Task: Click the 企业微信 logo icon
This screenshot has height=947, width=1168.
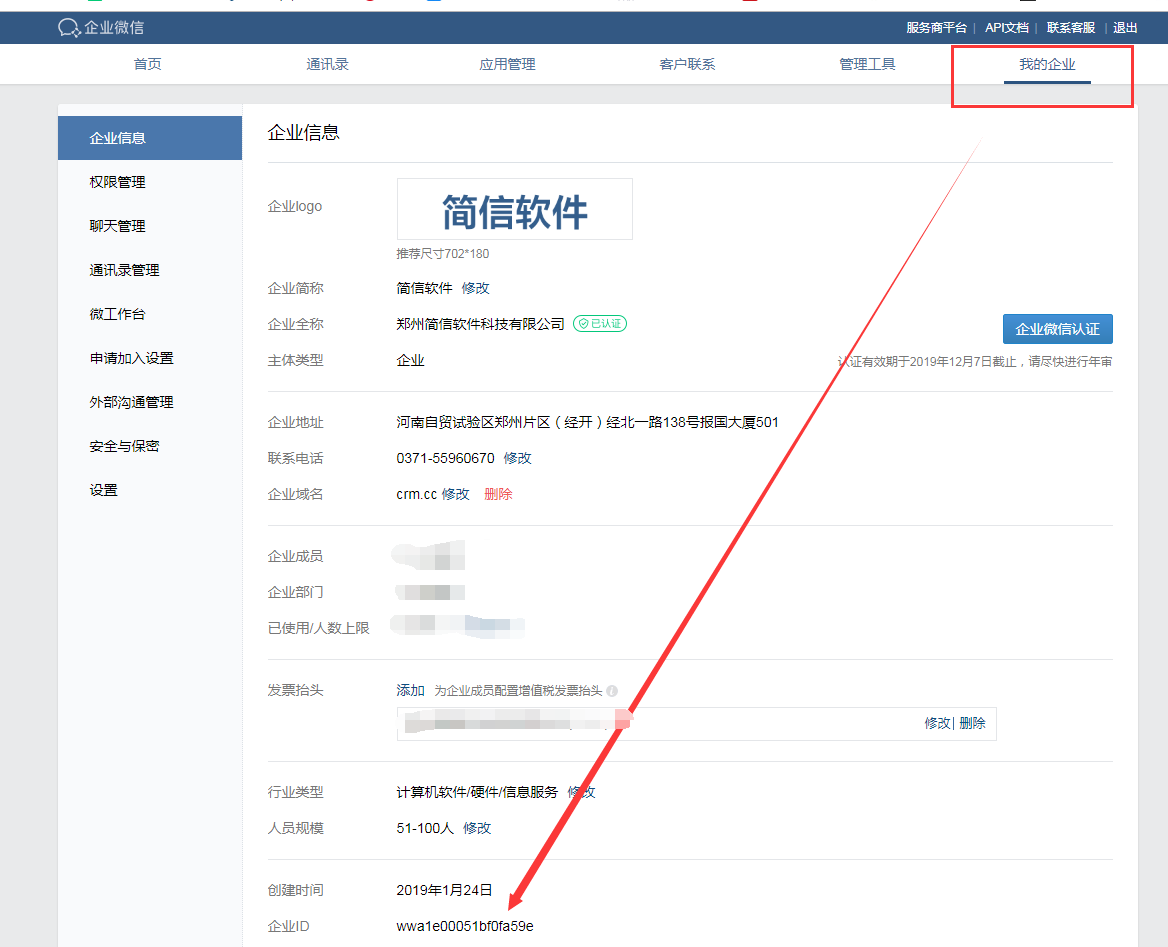Action: tap(69, 28)
